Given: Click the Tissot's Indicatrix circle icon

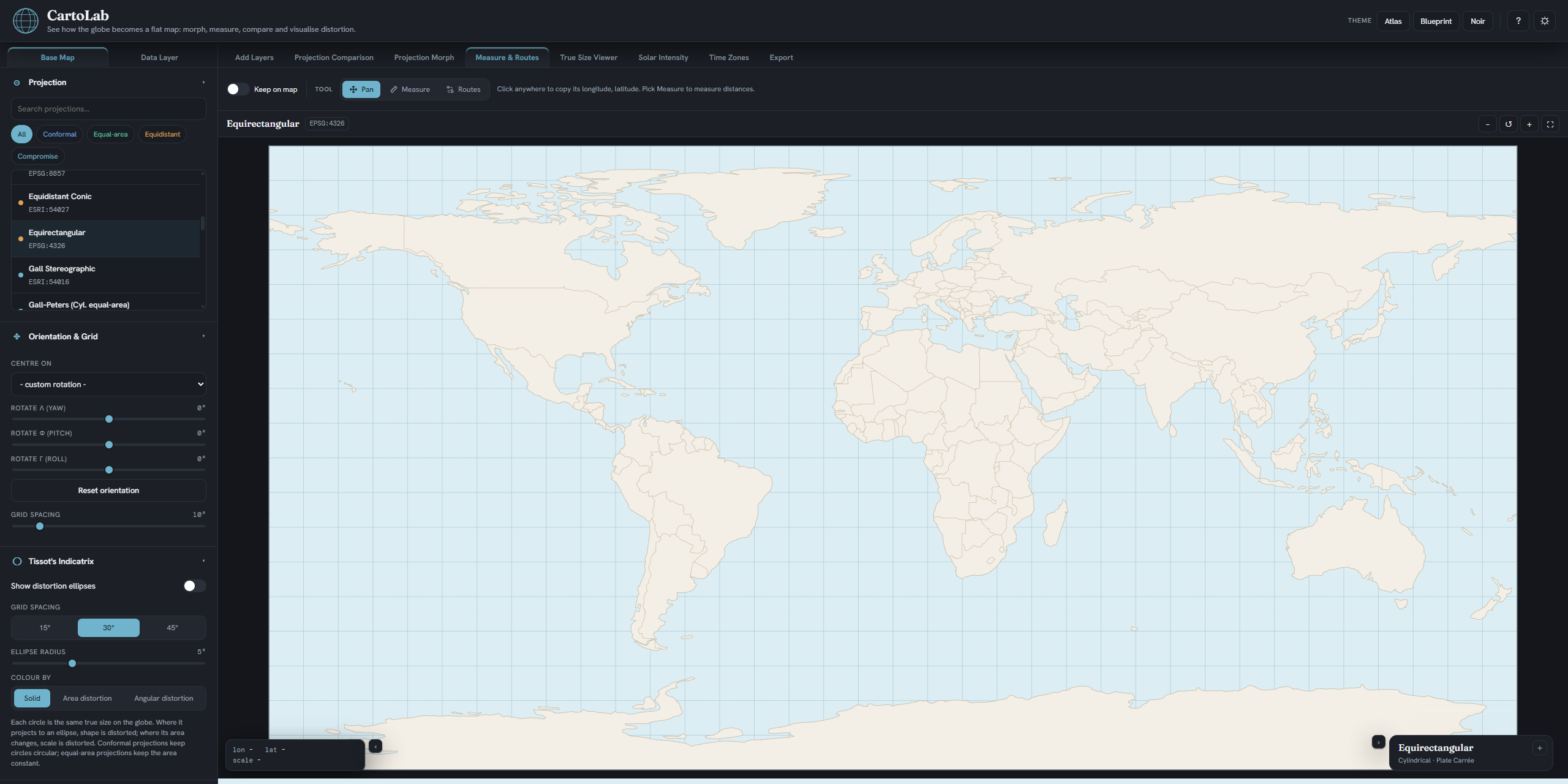Looking at the screenshot, I should [x=17, y=561].
